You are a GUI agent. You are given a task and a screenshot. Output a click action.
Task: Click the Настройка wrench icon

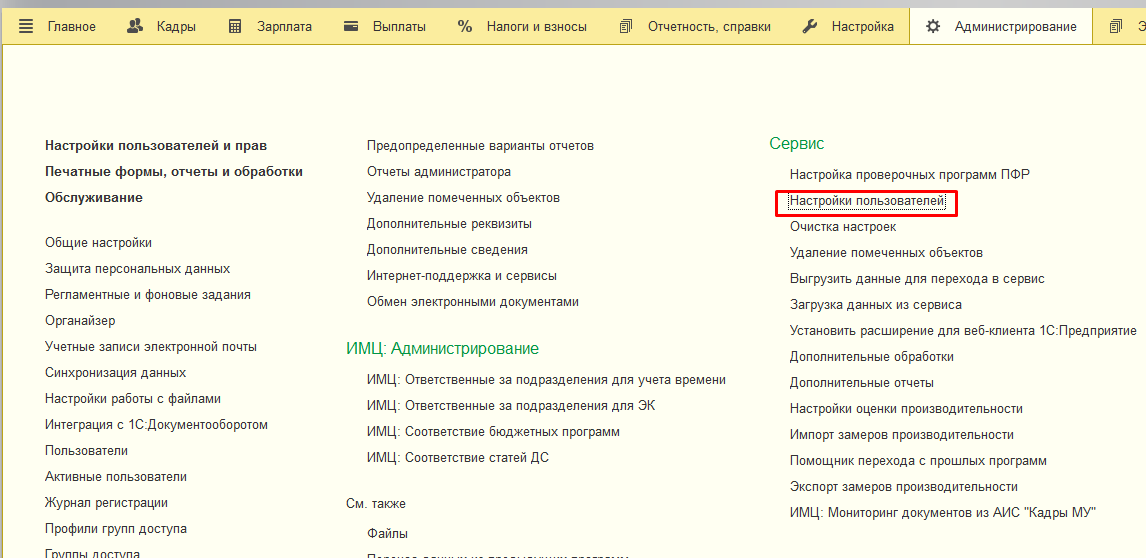point(810,27)
